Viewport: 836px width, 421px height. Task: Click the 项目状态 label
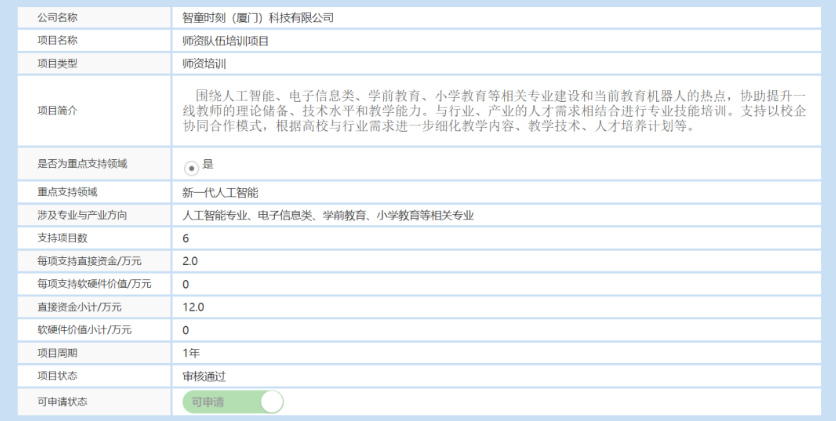57,376
